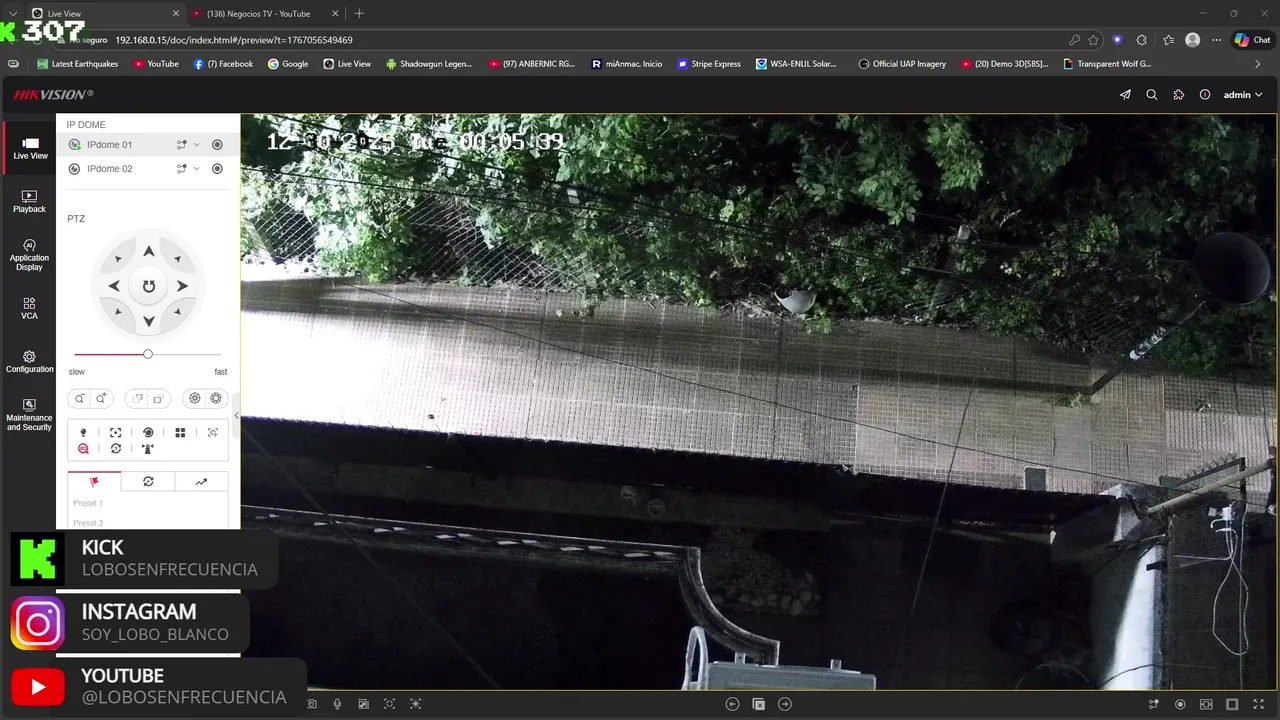Click the paper plane icon in header
Viewport: 1280px width, 720px height.
coord(1125,95)
